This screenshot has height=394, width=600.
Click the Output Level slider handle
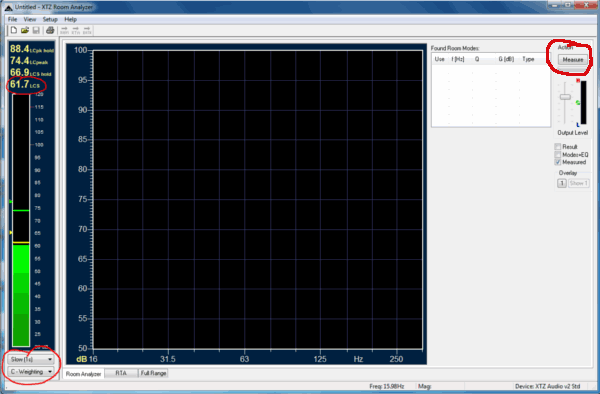pyautogui.click(x=565, y=97)
